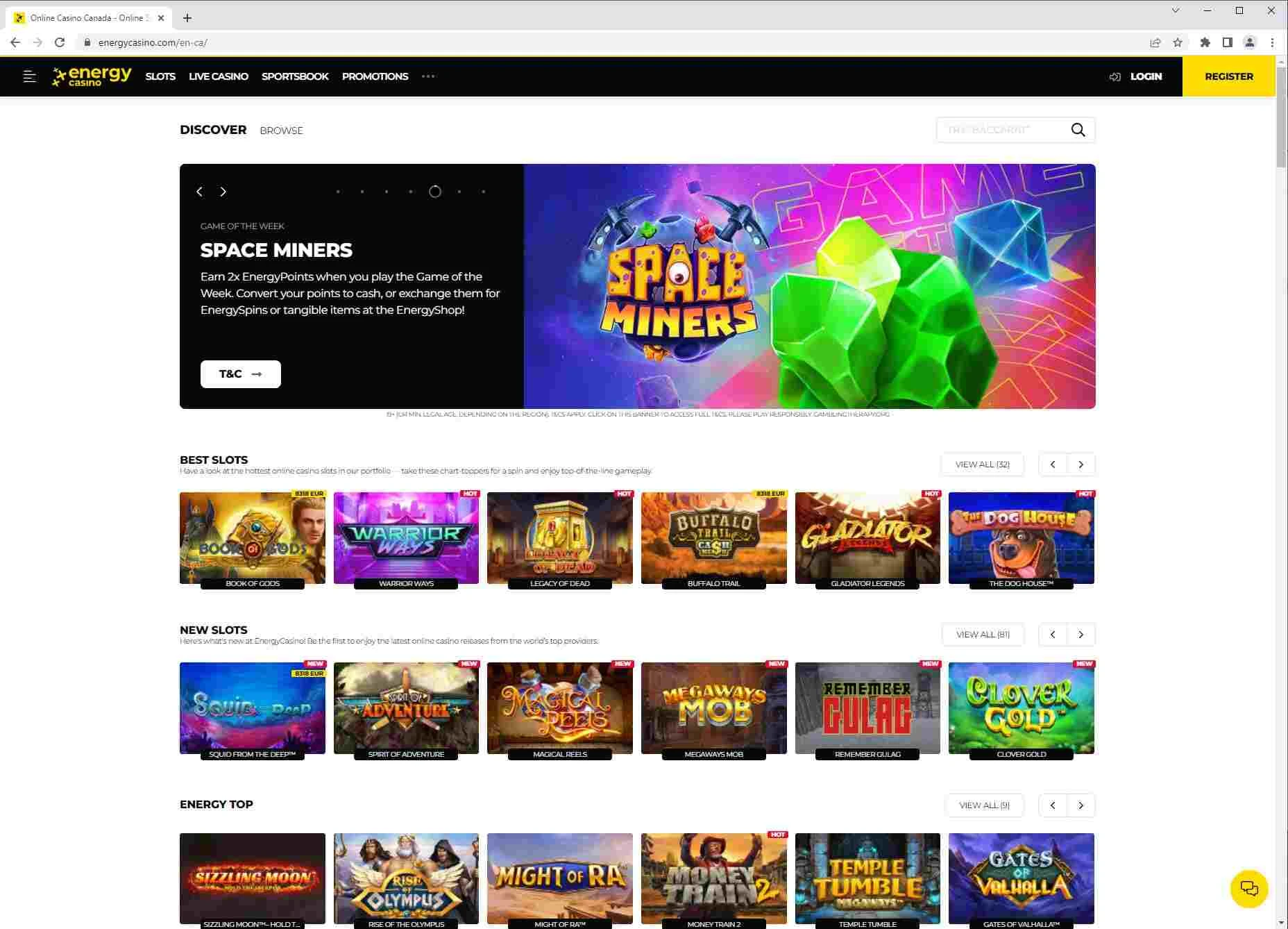Open the Sportsbook section
1288x929 pixels.
pyautogui.click(x=295, y=76)
